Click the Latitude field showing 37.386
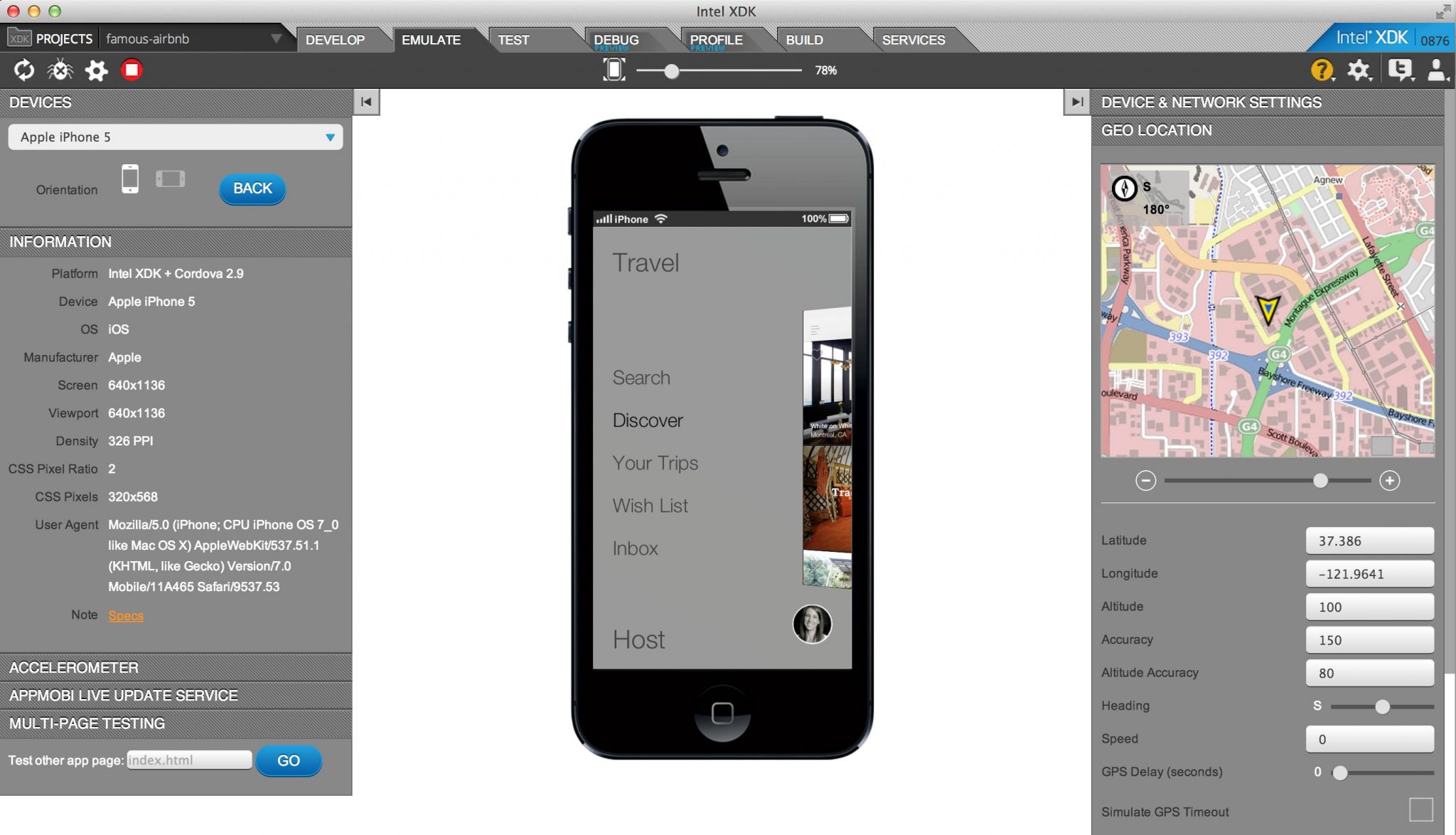The height and width of the screenshot is (835, 1456). 1369,541
